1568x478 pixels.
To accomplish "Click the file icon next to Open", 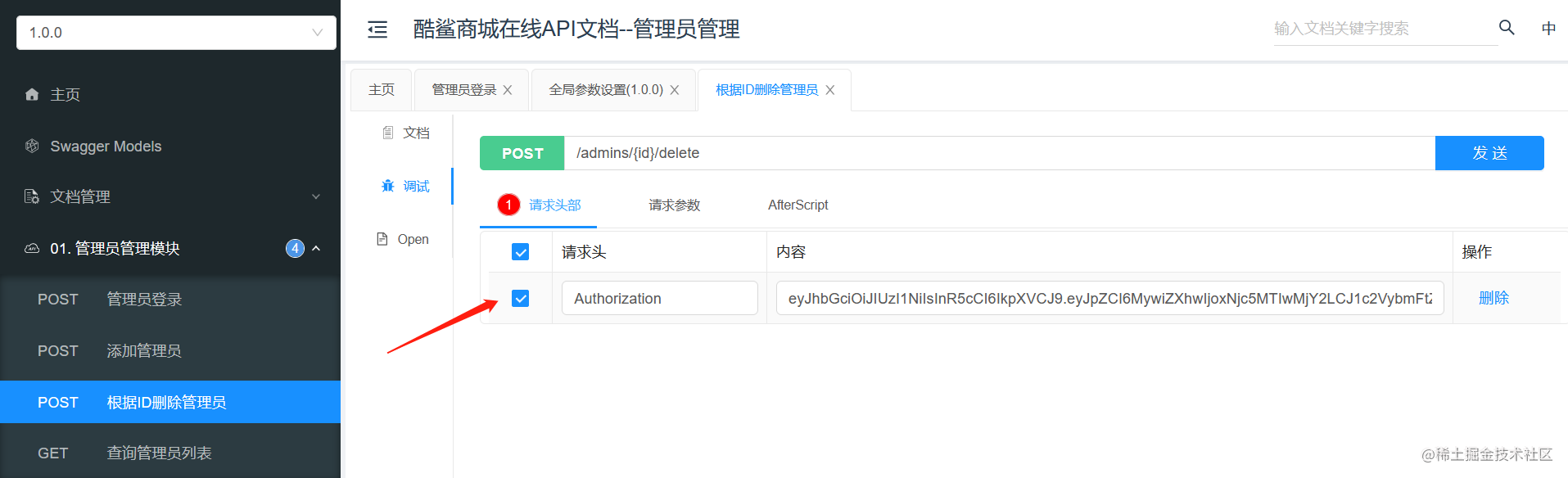I will [382, 239].
